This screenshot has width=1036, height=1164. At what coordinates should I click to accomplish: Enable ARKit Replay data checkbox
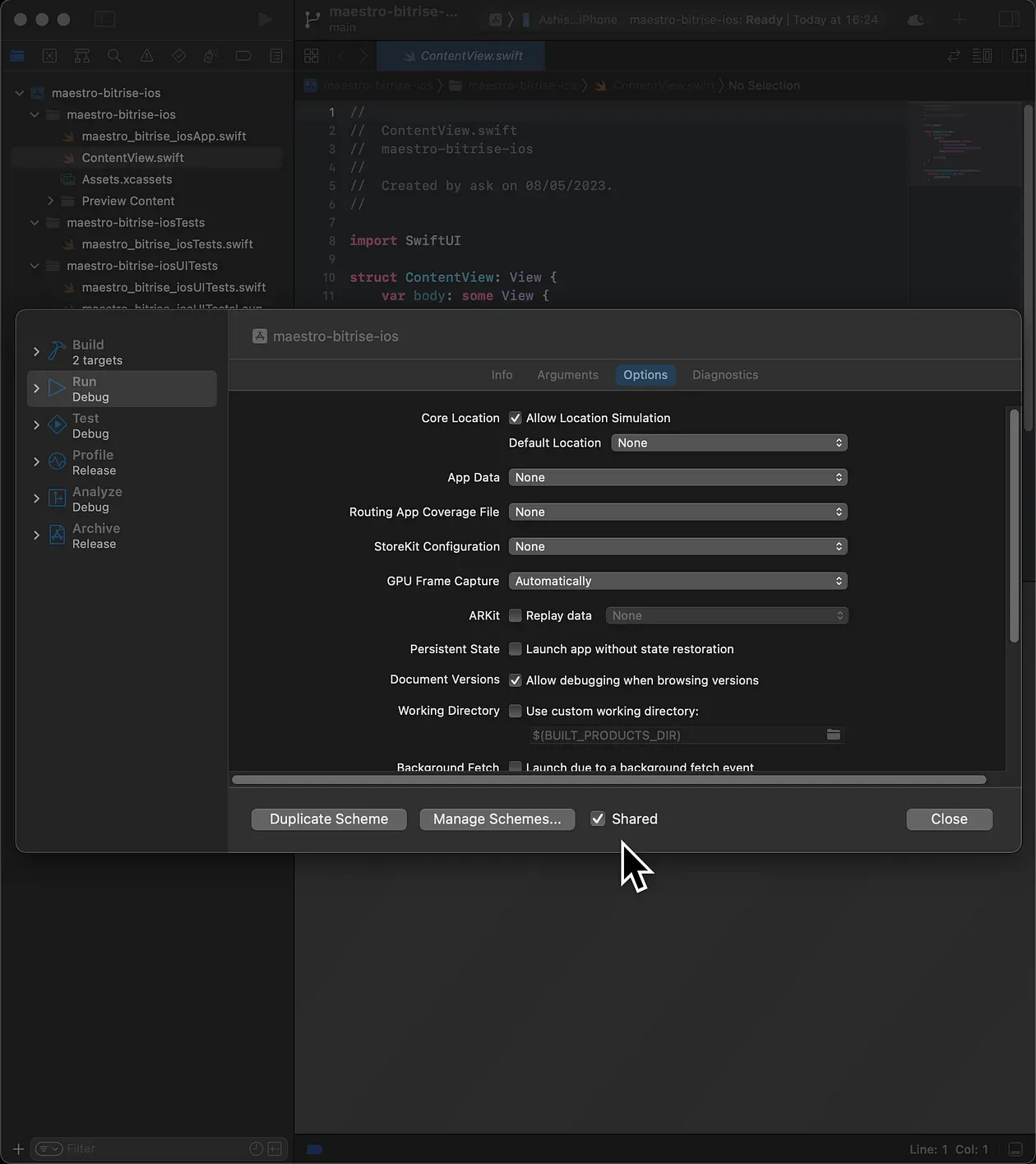pos(516,615)
